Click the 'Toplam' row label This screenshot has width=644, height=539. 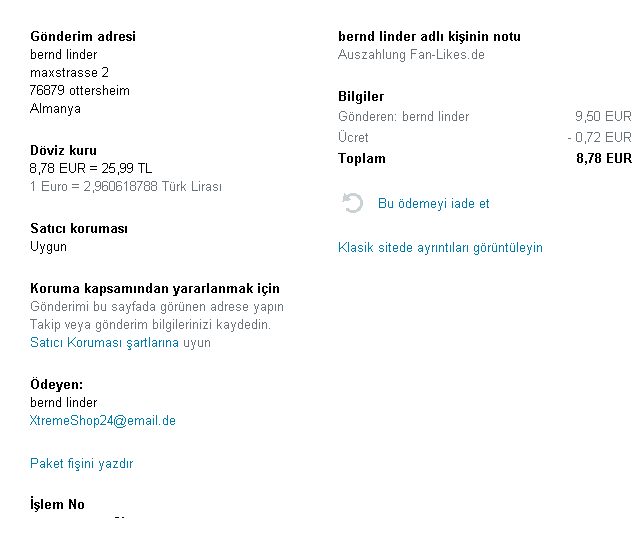(x=362, y=158)
